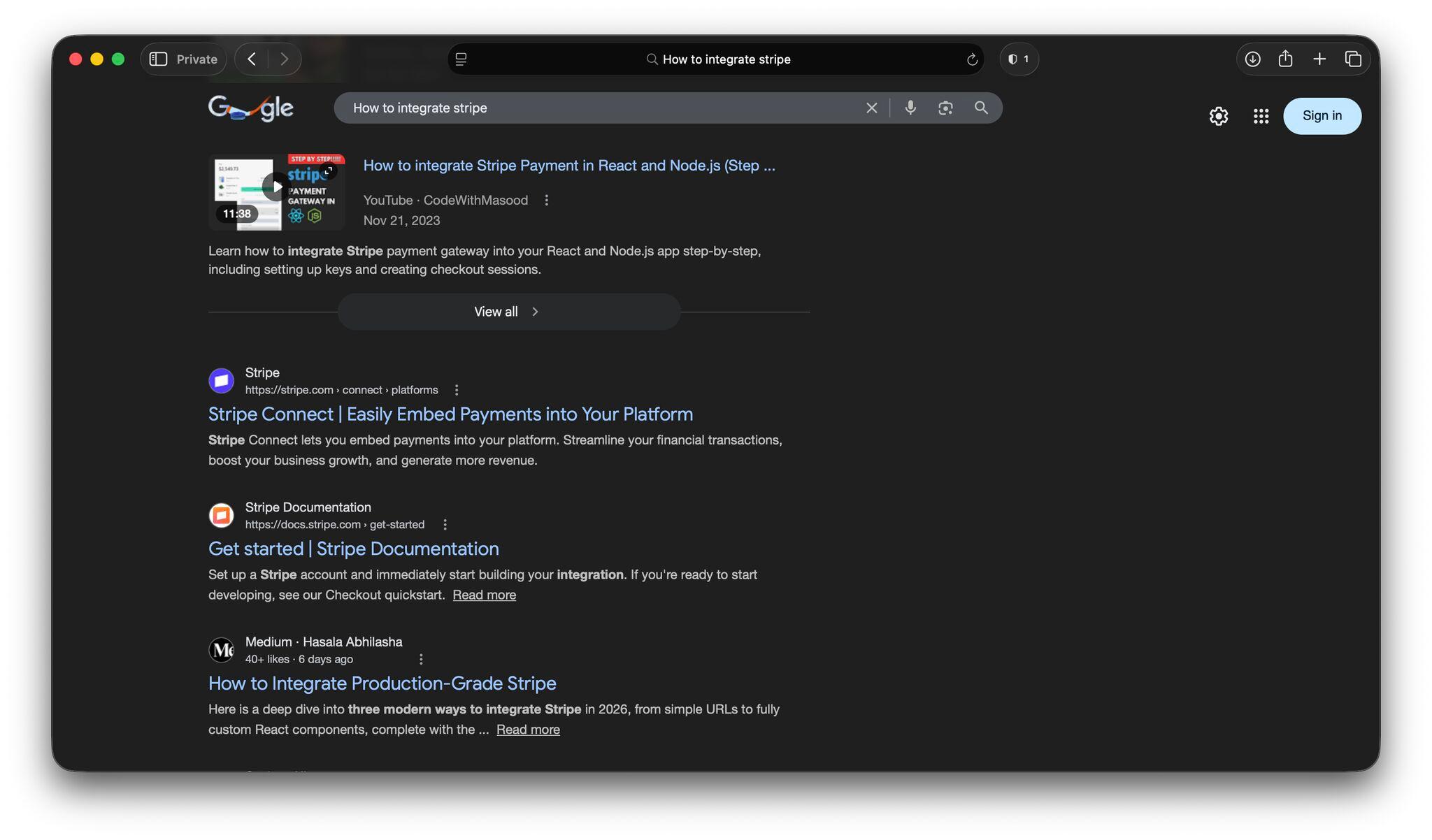
Task: Open privacy report shield indicator
Action: [x=1018, y=59]
